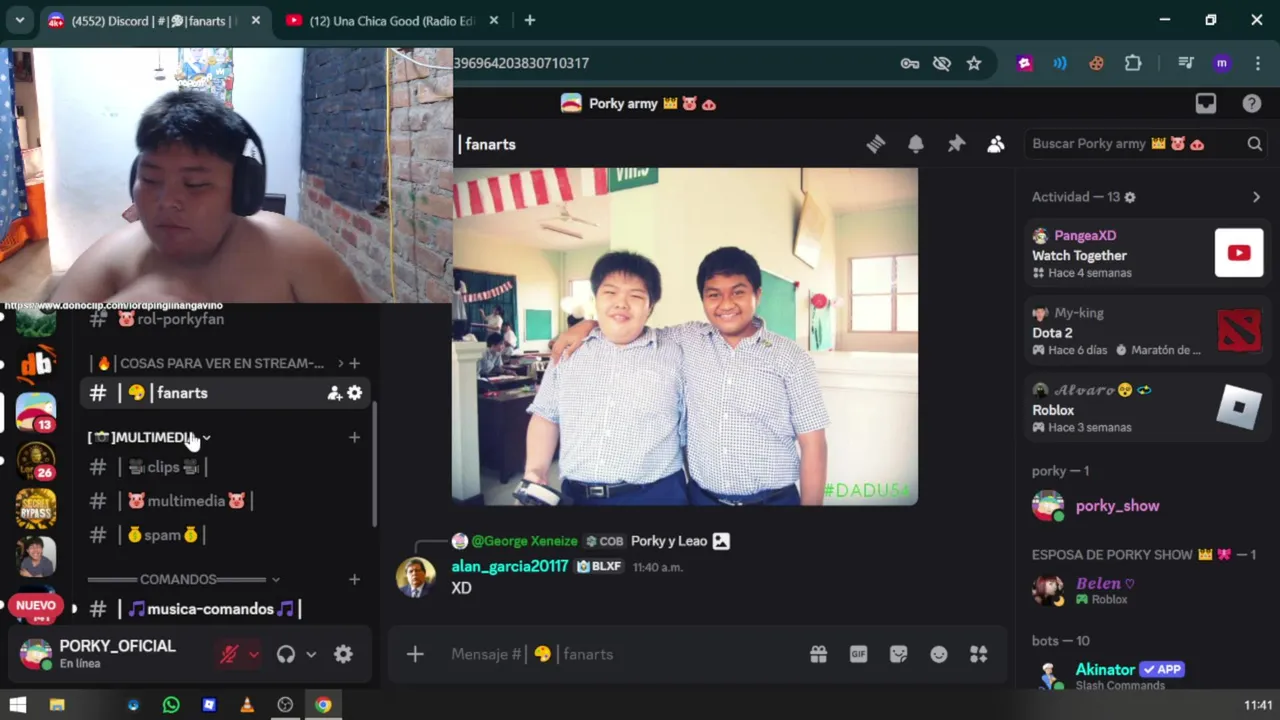Open the rol-porkyfan channel
The width and height of the screenshot is (1280, 720).
pos(225,319)
